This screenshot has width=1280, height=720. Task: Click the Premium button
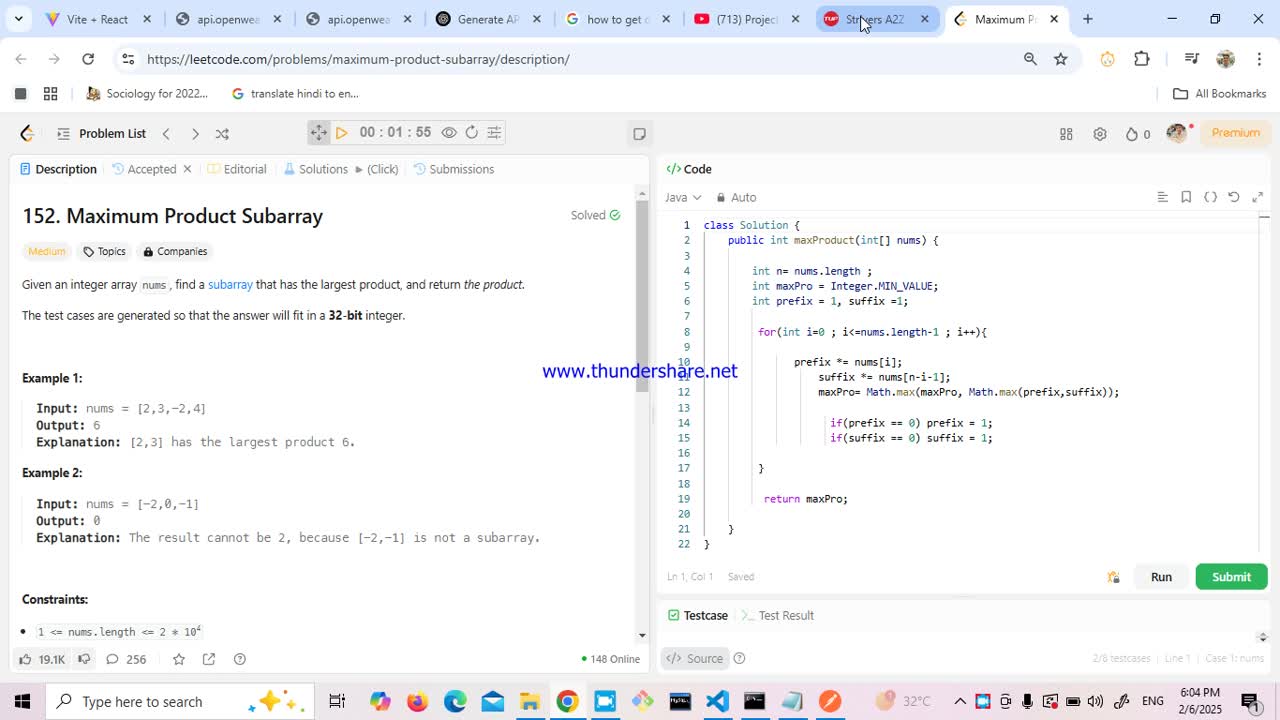tap(1235, 133)
